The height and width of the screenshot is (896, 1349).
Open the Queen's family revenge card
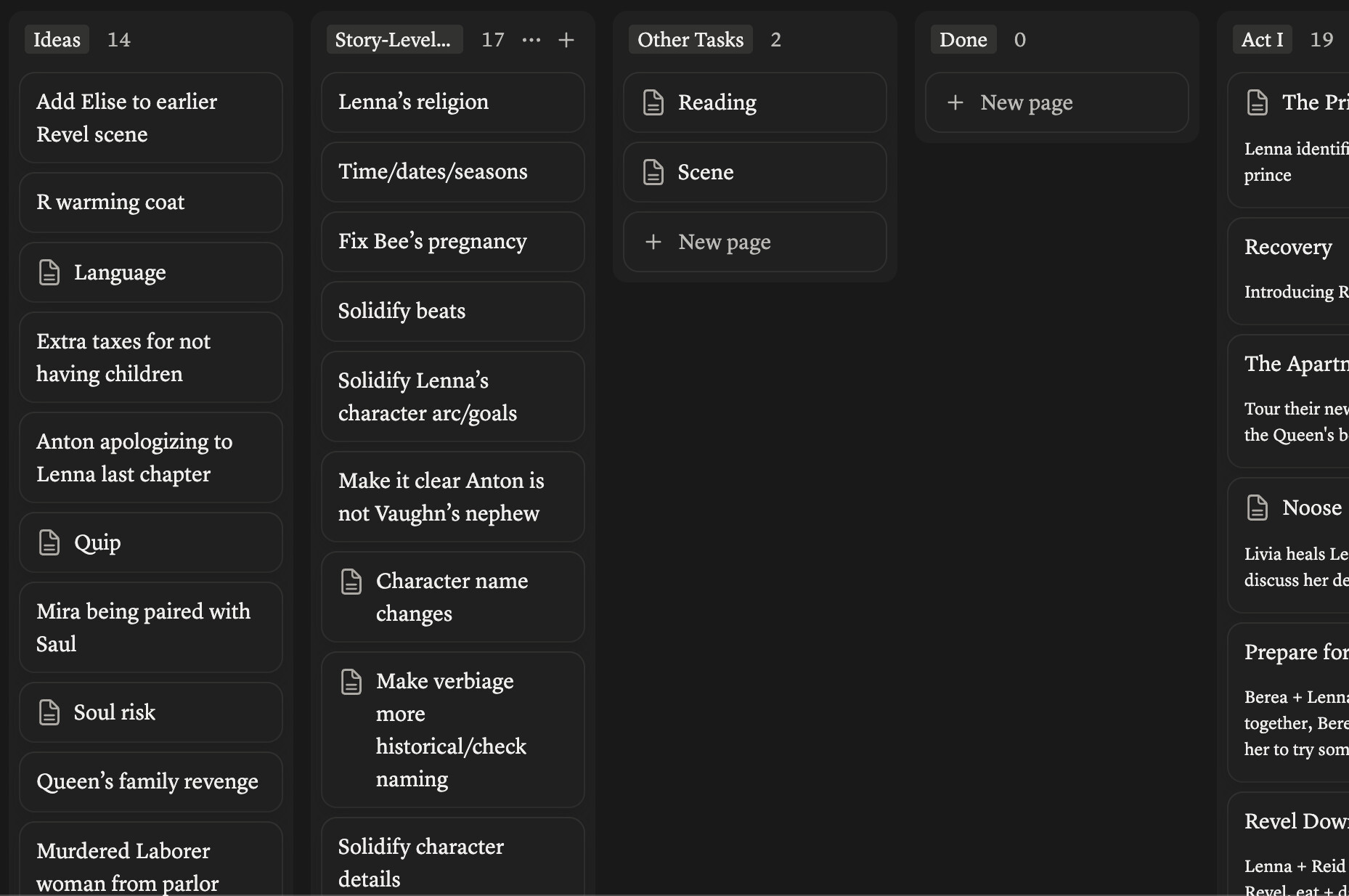click(150, 782)
